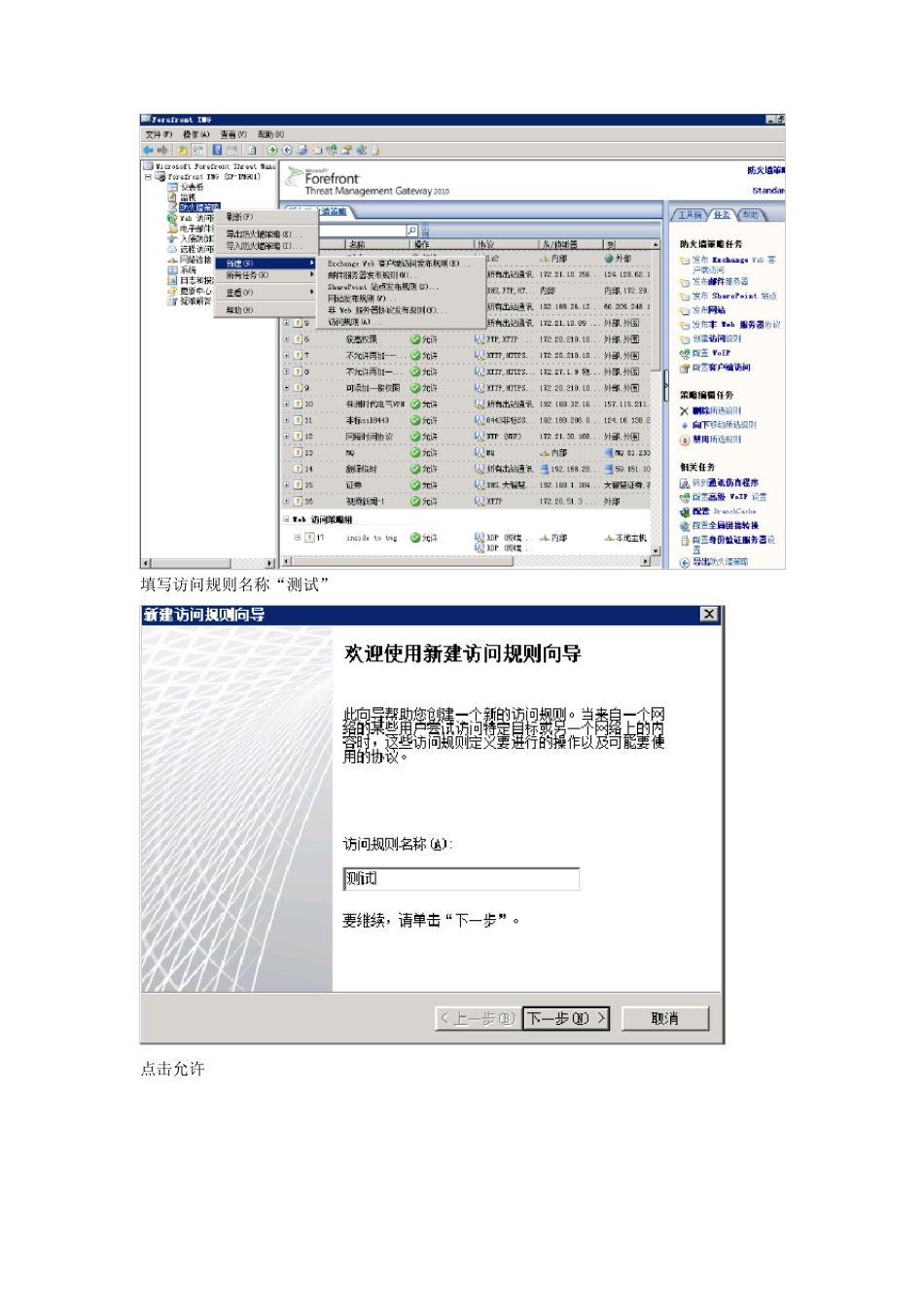Viewport: 924px width, 1307px height.
Task: Choose 导出防火墙策略 in context menu
Action: [x=266, y=234]
